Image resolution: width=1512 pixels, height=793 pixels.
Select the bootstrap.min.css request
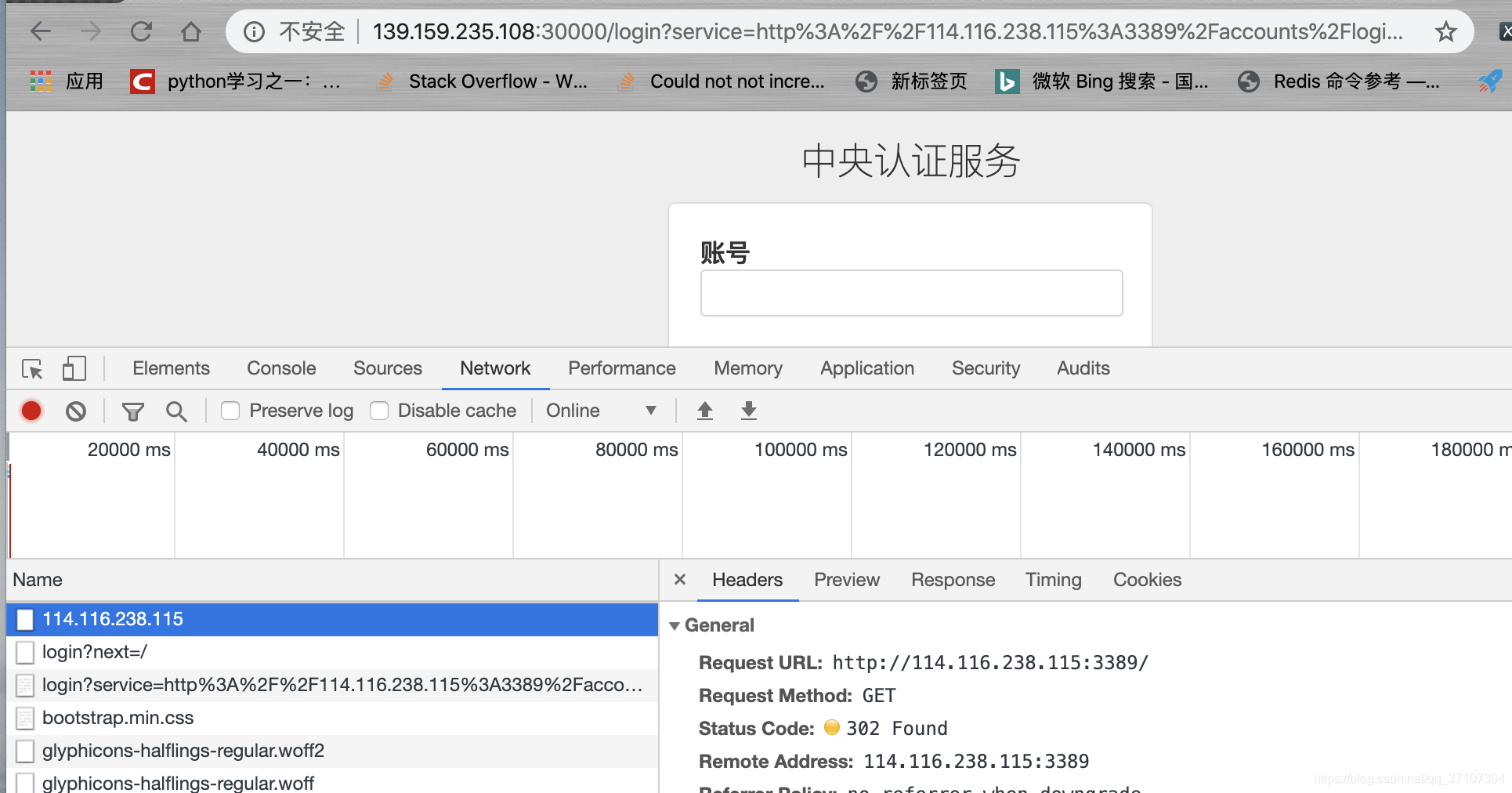pos(332,718)
